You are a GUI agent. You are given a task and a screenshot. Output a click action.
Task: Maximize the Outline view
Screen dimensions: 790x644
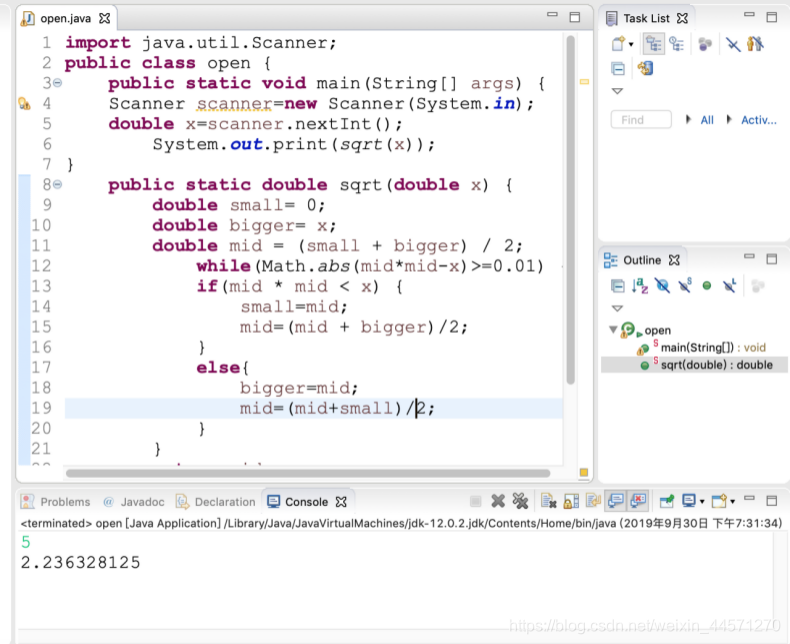pos(772,259)
